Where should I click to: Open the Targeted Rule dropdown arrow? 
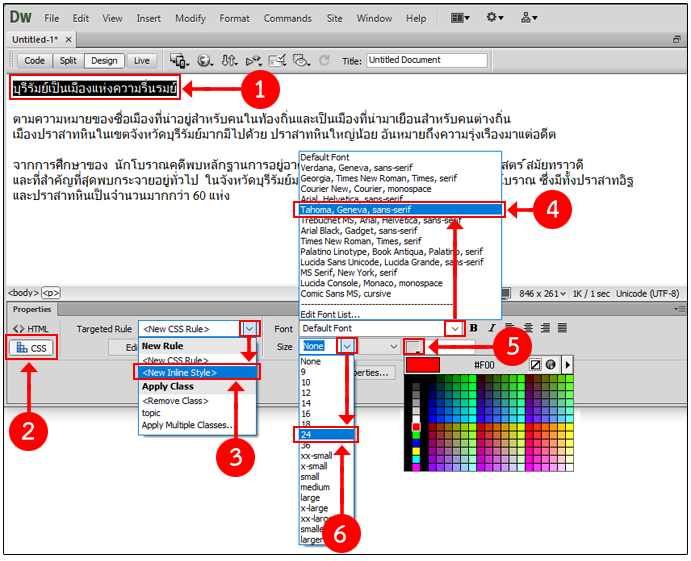[250, 328]
